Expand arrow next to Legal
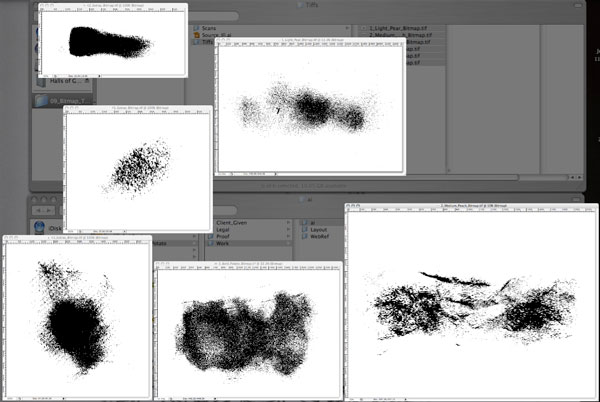Viewport: 600px width, 402px height. tap(288, 229)
